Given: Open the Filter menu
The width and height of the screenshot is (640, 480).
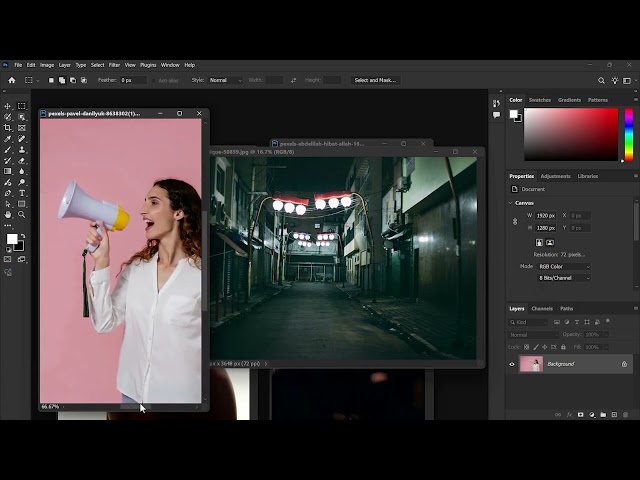Looking at the screenshot, I should 114,65.
